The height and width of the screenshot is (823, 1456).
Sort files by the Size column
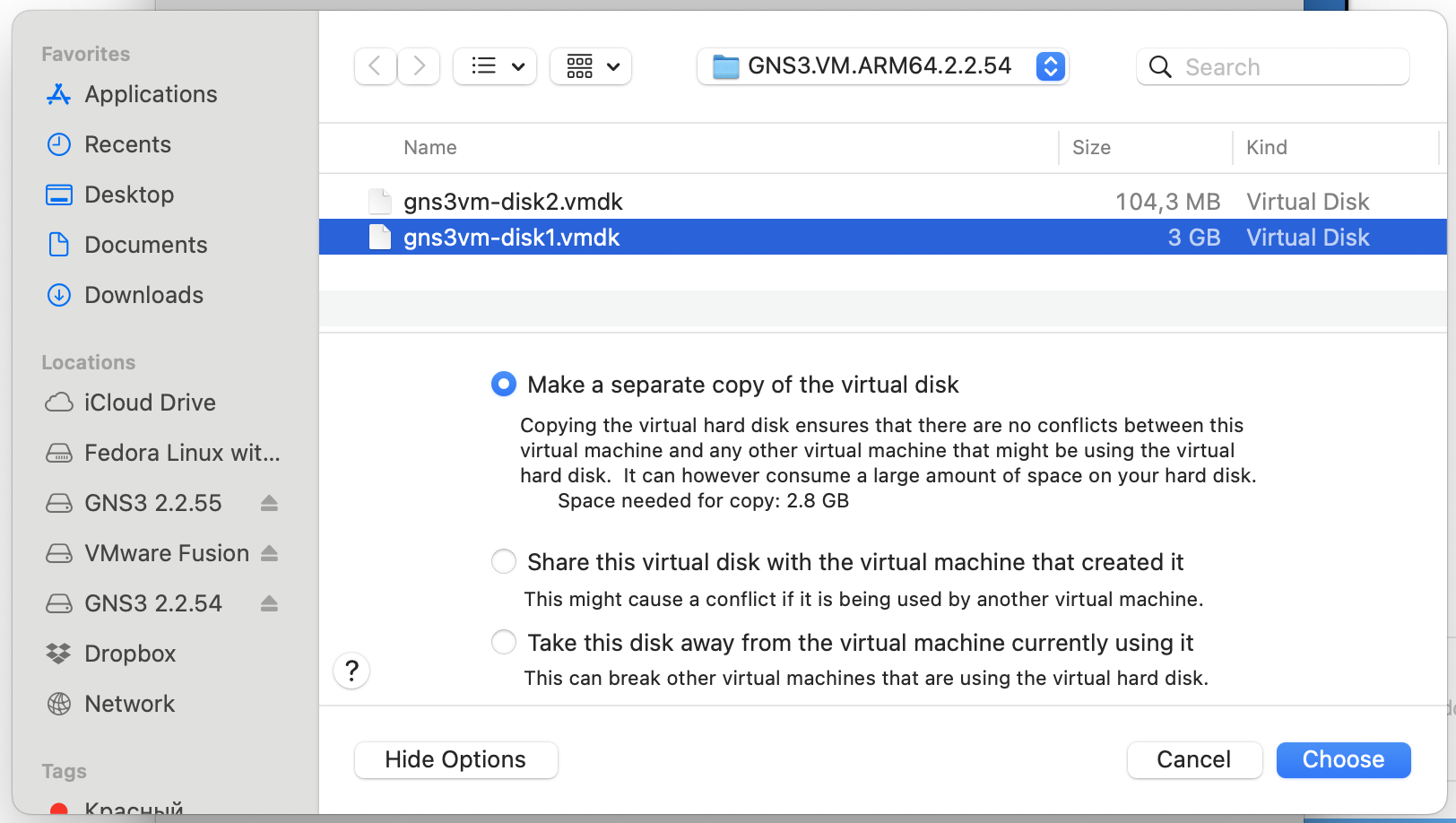click(x=1091, y=148)
